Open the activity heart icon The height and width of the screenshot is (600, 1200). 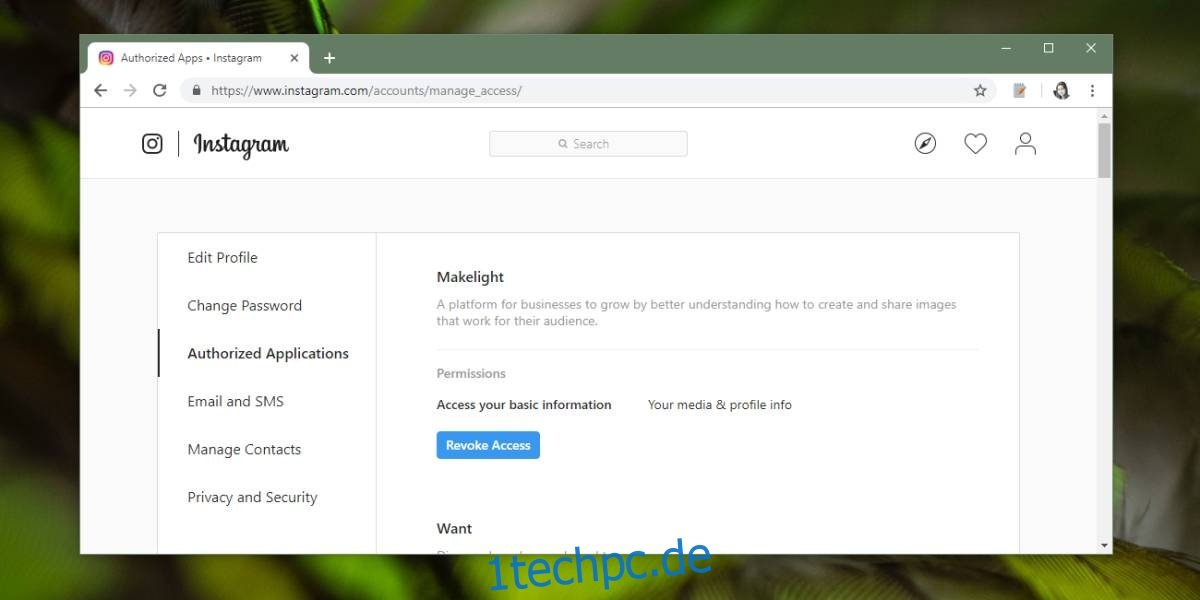975,144
